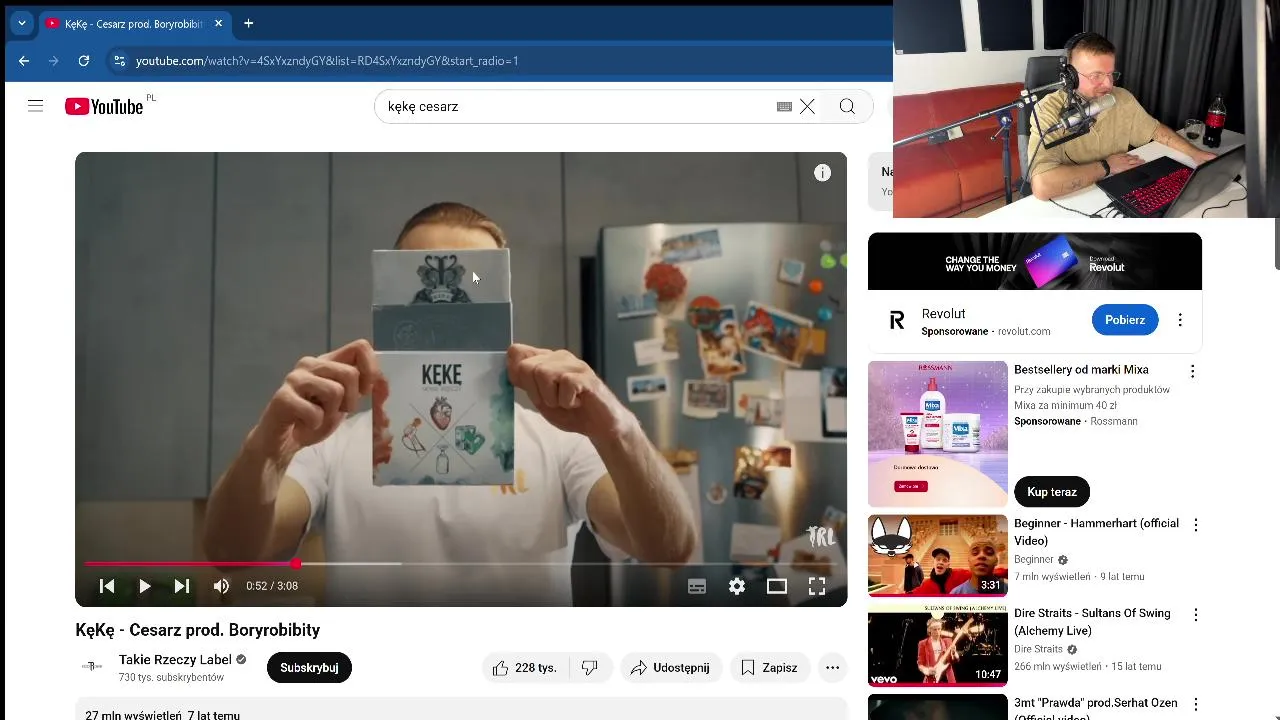Skip to the next video
Viewport: 1280px width, 720px height.
(x=181, y=586)
